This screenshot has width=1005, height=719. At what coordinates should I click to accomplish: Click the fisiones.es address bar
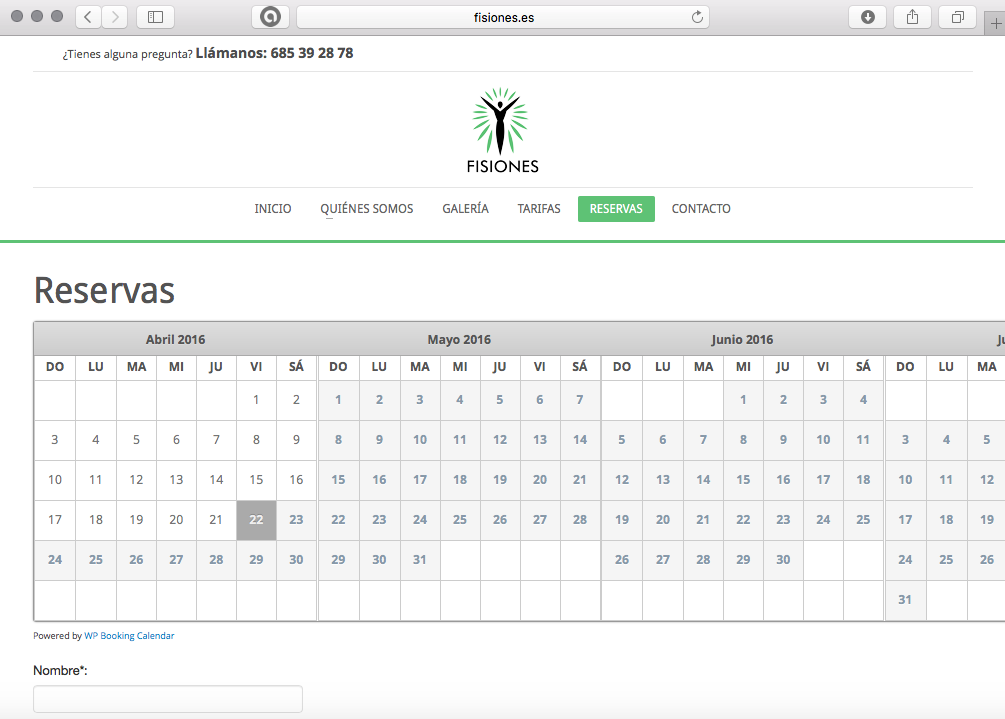(x=504, y=17)
